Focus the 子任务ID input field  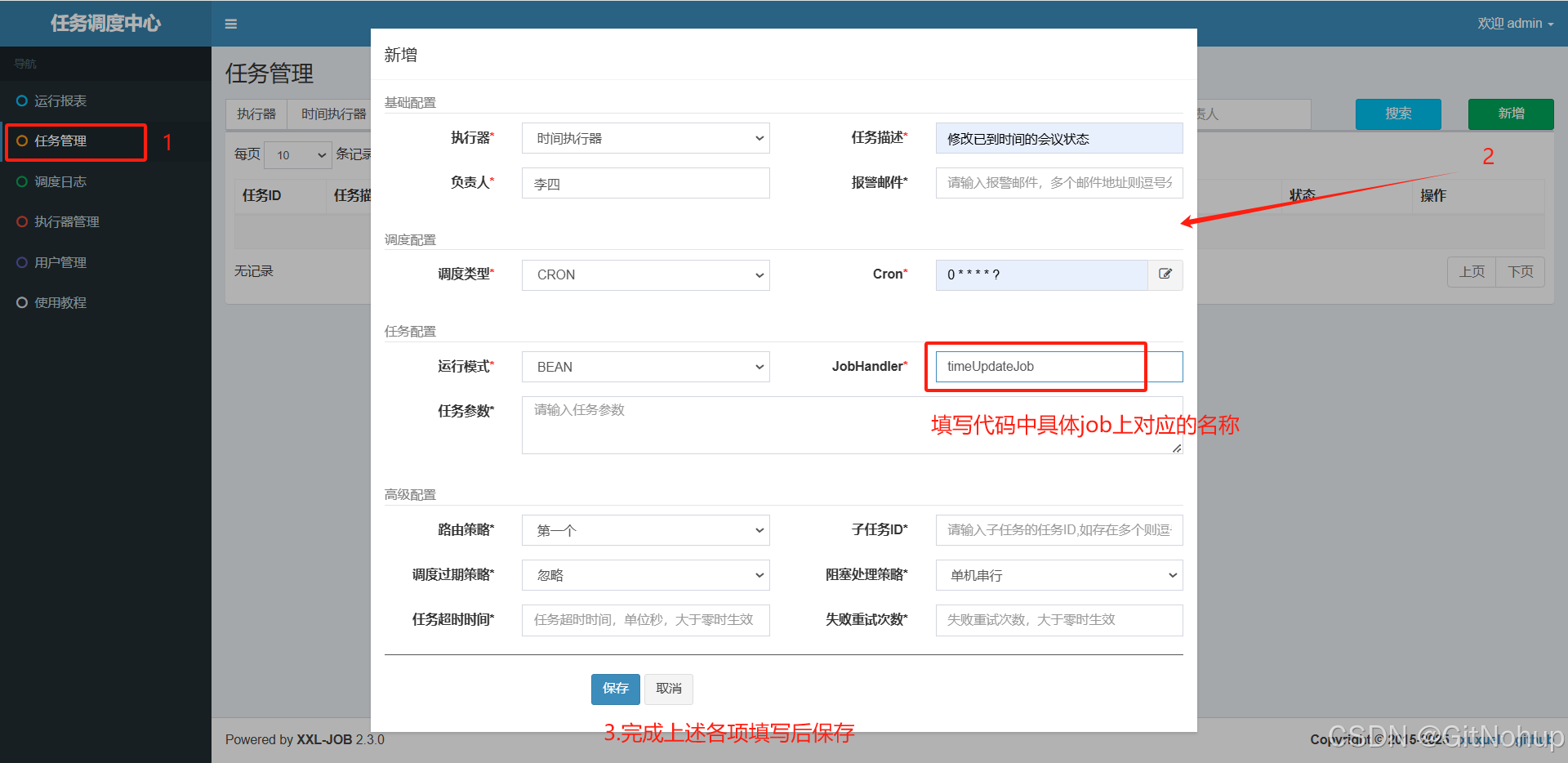1059,530
